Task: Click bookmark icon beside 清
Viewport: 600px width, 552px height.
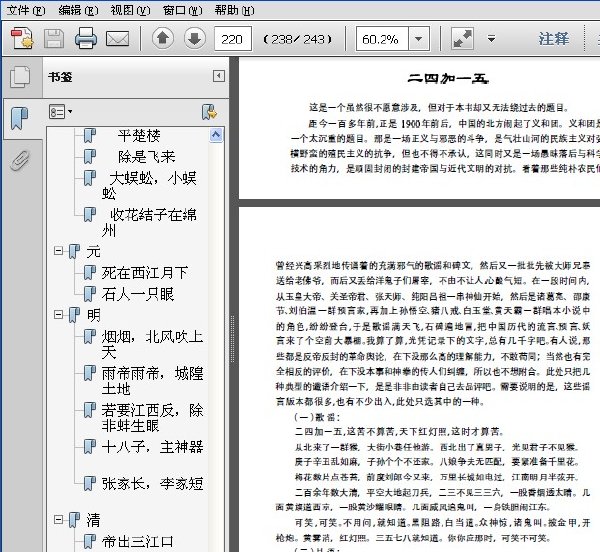Action: coord(75,520)
